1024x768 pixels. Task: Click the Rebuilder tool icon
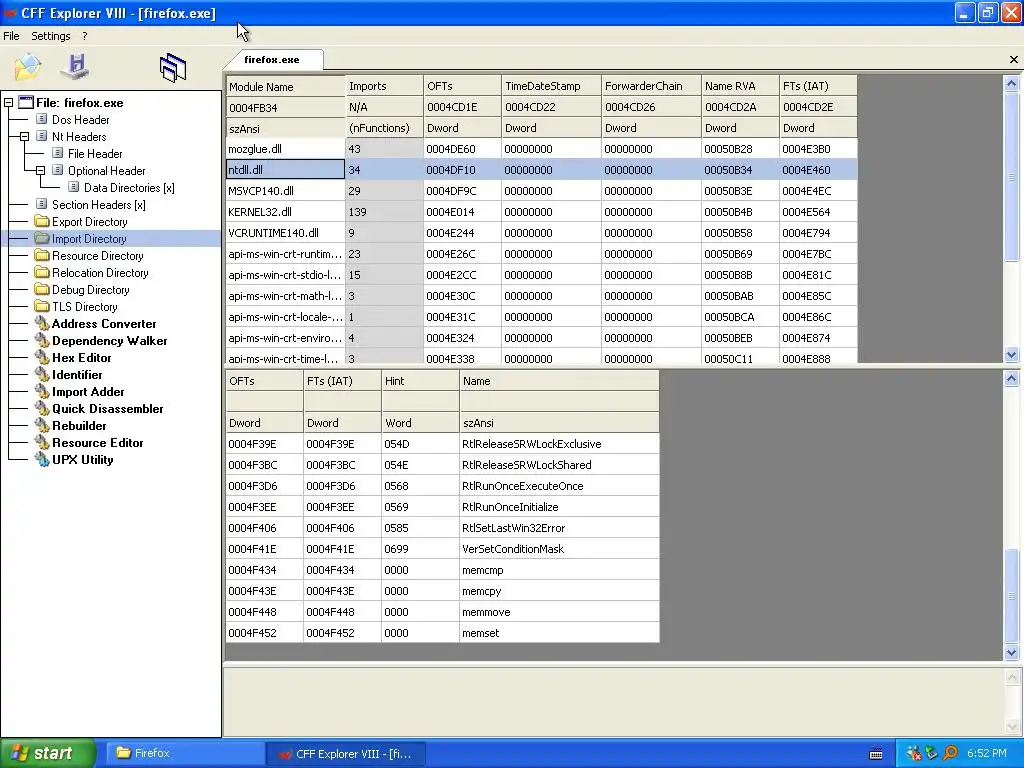click(x=42, y=425)
